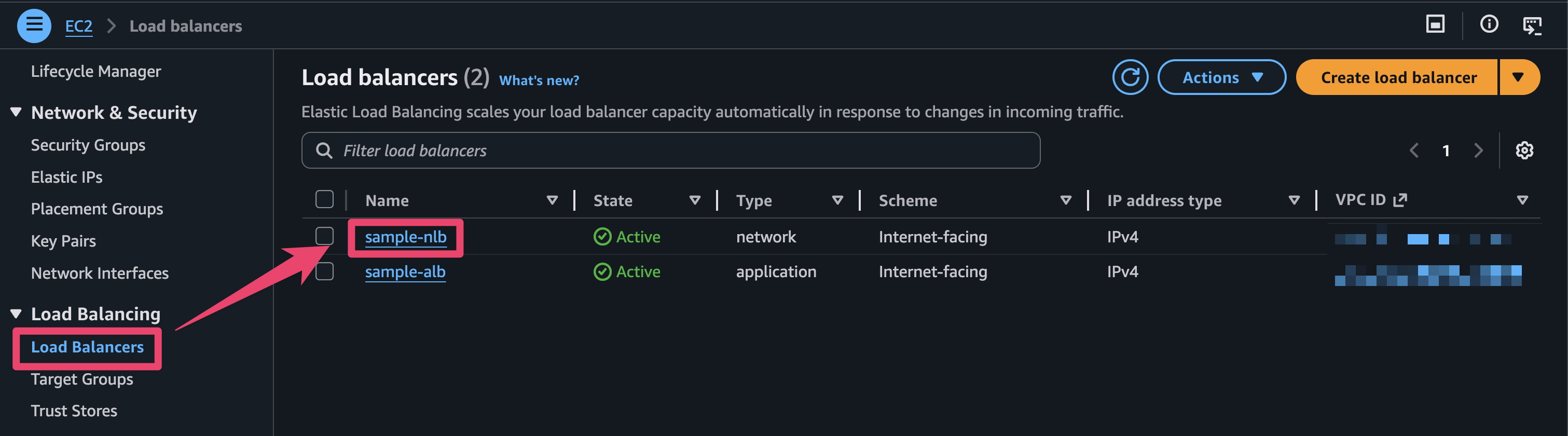Focus the Filter load balancers search field

tap(669, 151)
